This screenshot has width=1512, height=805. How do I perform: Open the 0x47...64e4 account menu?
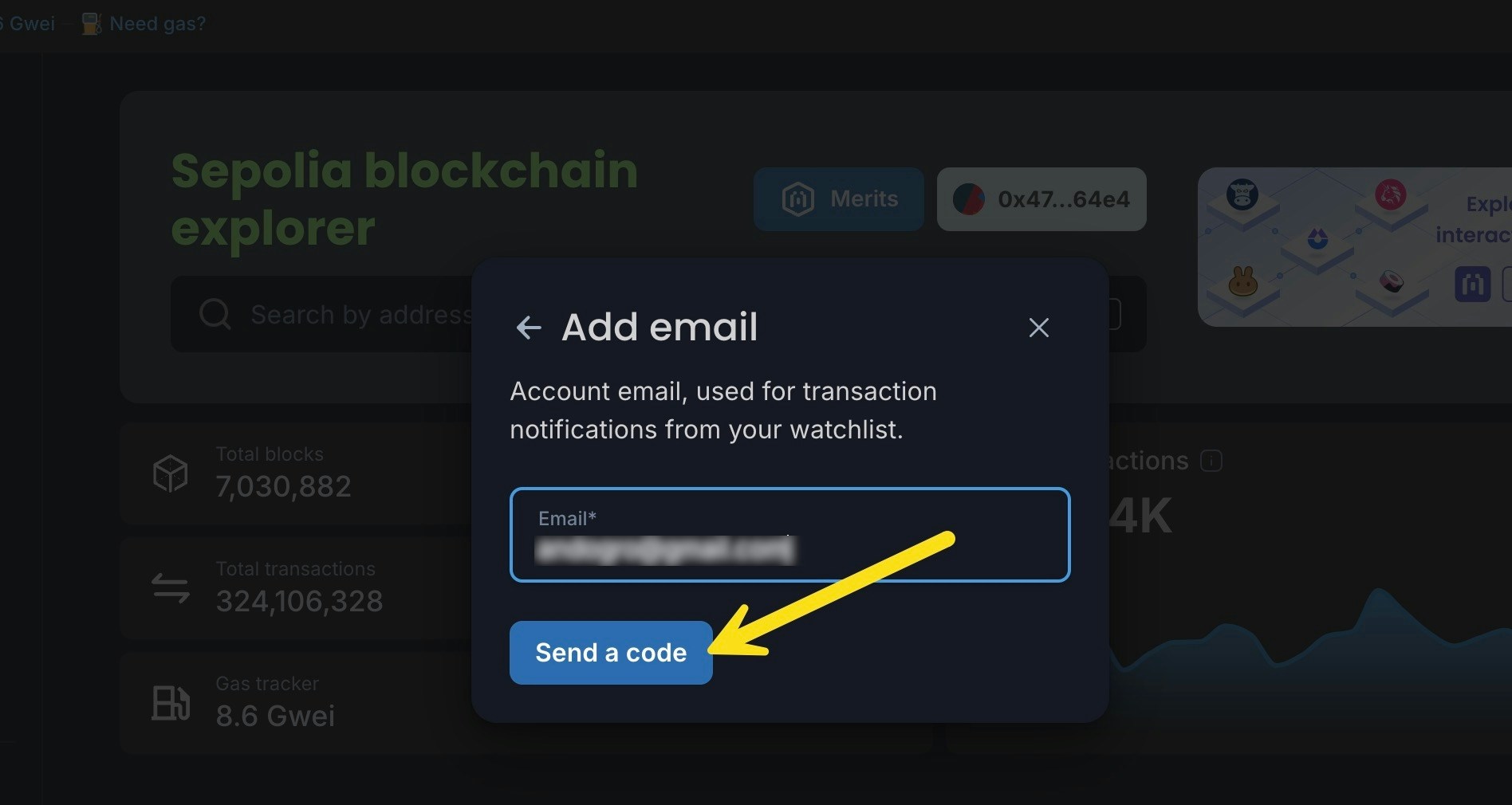tap(1041, 199)
